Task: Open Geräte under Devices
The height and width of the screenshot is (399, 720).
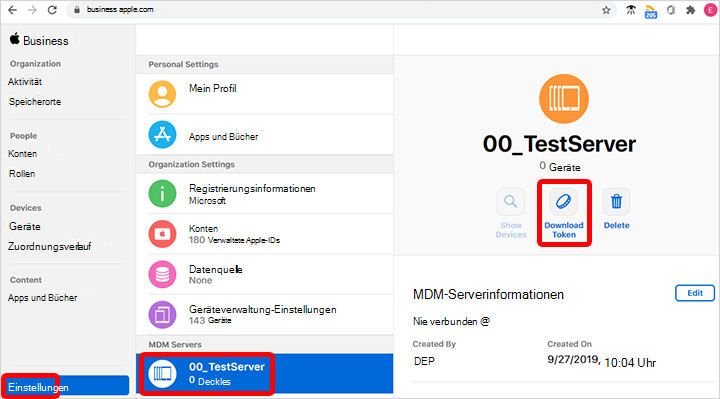Action: 25,226
